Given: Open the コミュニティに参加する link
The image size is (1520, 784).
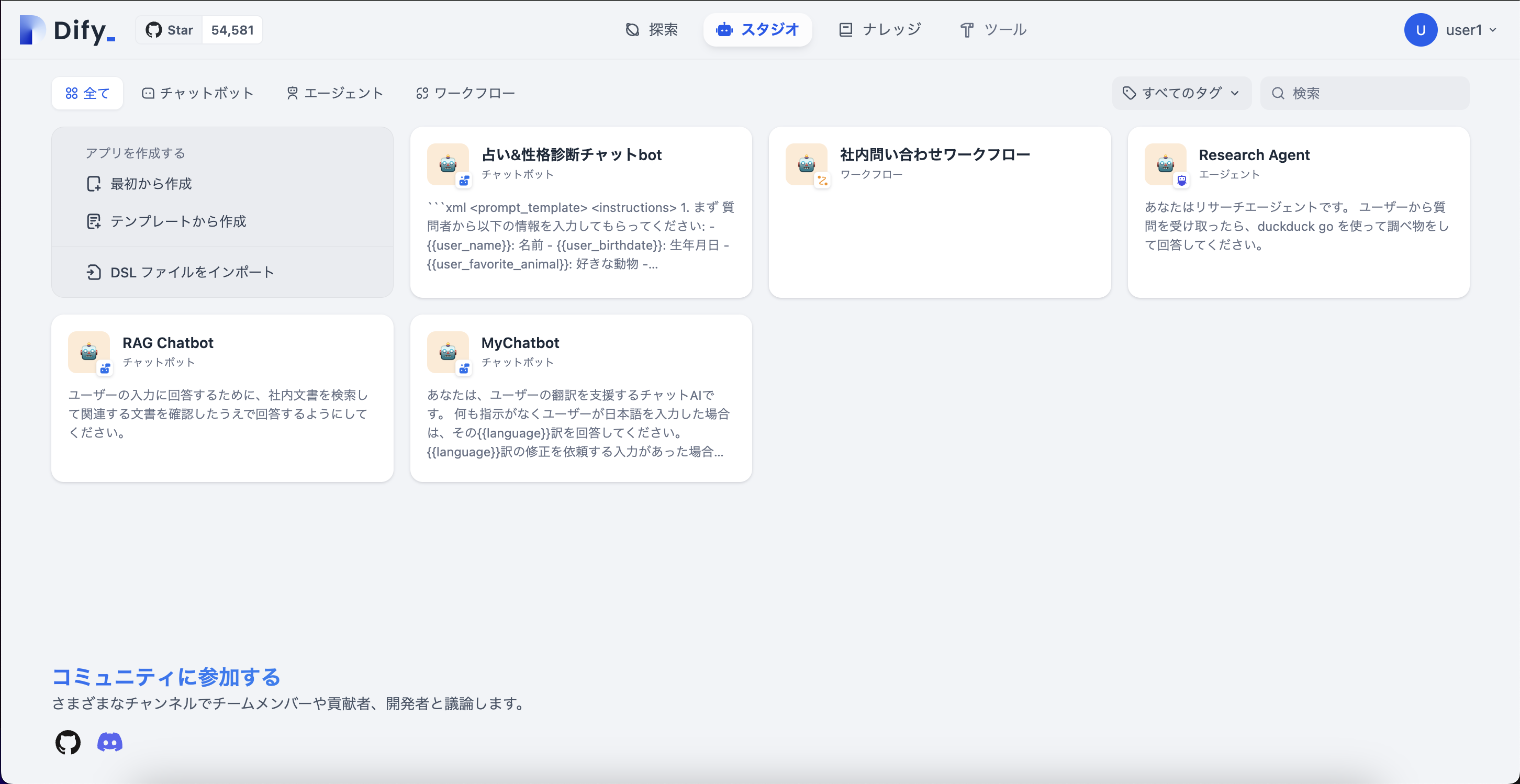Looking at the screenshot, I should pyautogui.click(x=166, y=677).
